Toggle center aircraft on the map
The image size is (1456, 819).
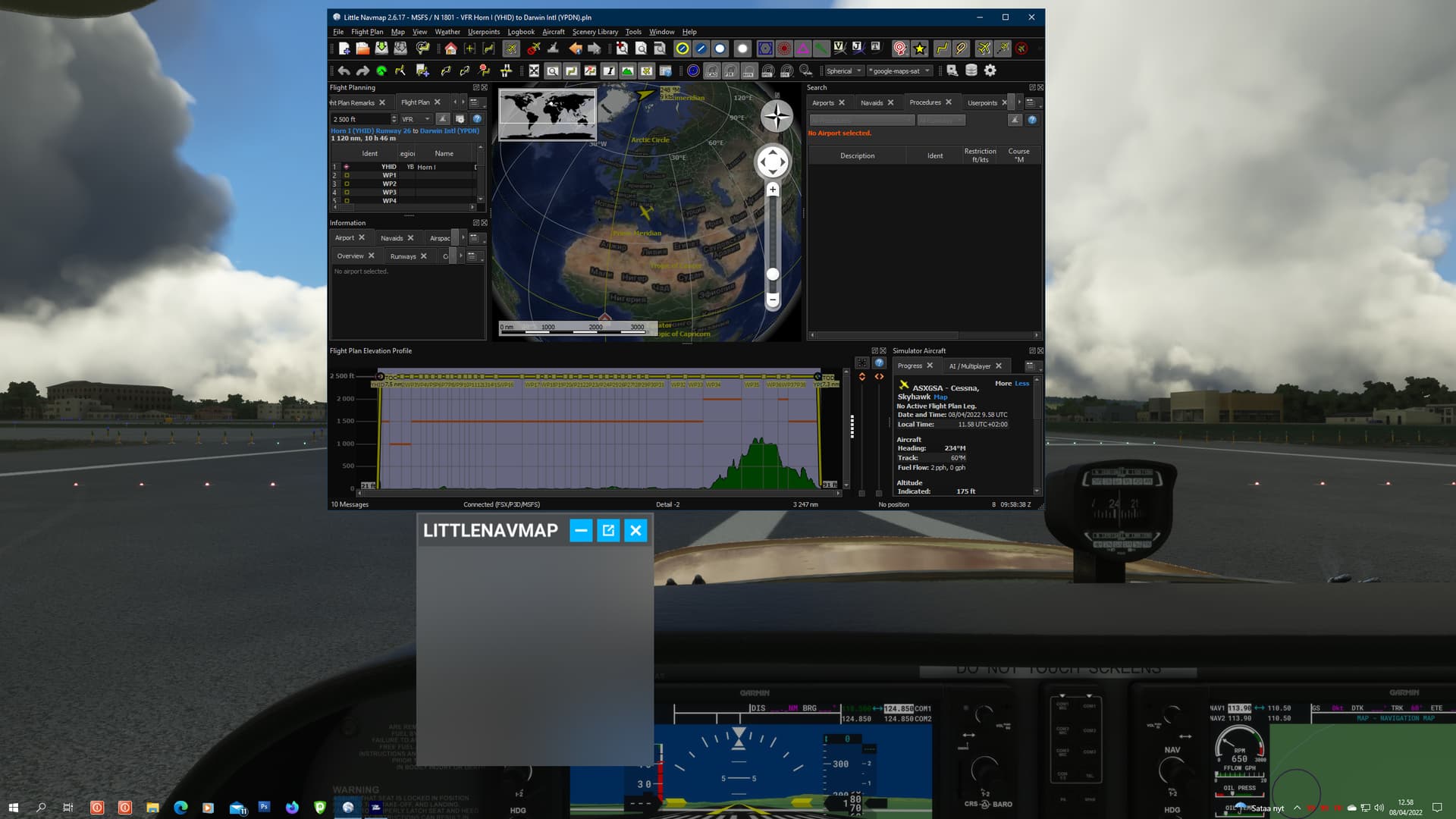tap(511, 49)
